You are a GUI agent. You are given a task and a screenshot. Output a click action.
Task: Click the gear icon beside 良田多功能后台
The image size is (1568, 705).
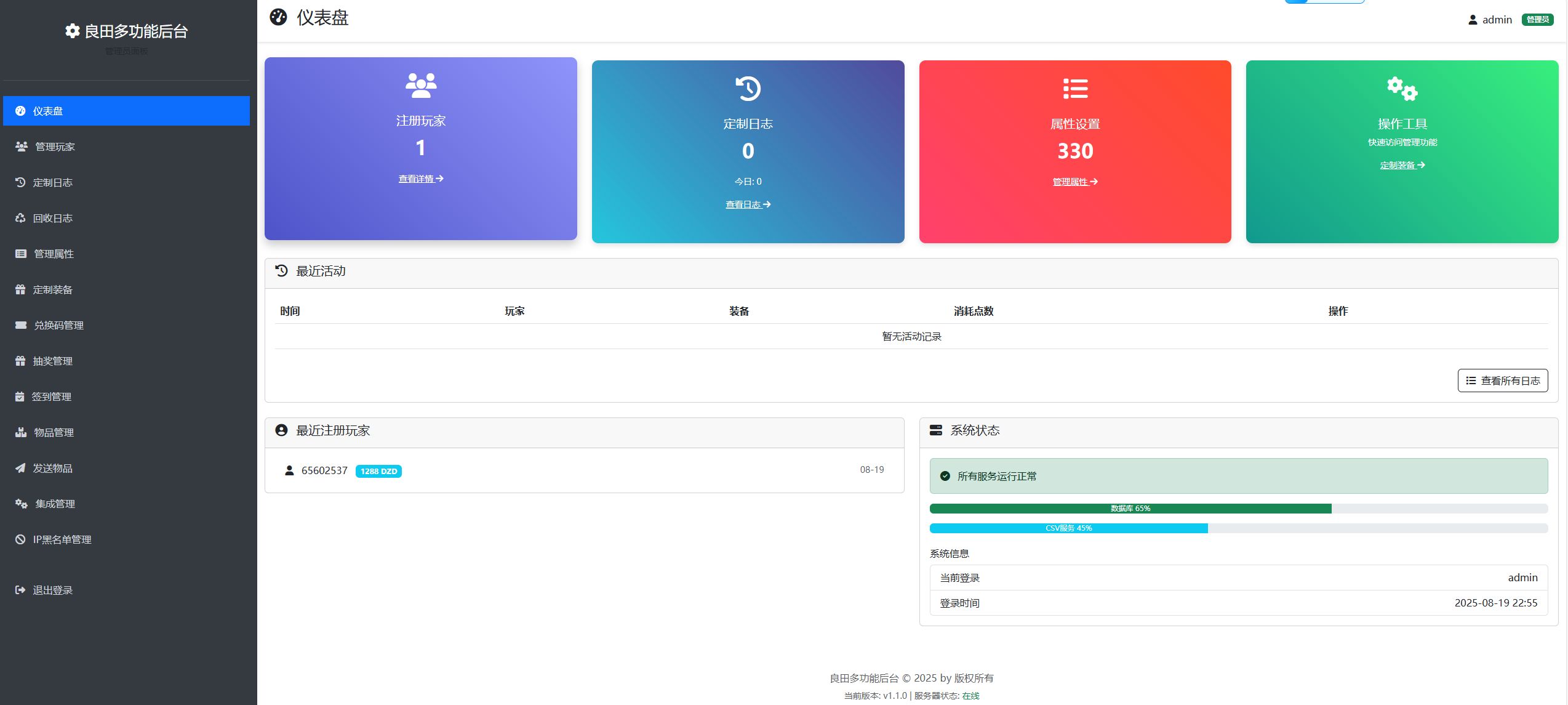click(73, 31)
